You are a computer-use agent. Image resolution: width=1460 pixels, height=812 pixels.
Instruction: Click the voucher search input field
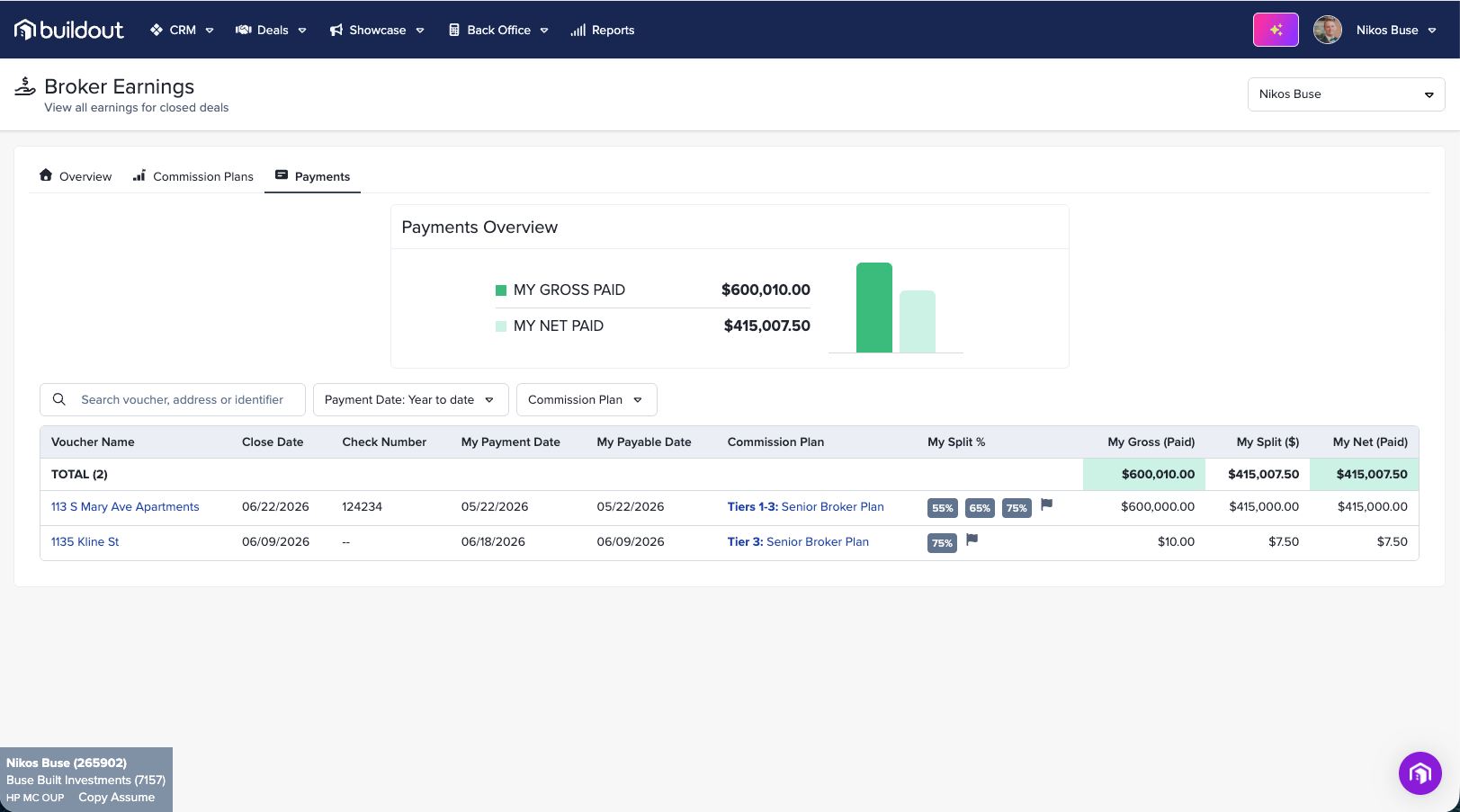coord(173,400)
